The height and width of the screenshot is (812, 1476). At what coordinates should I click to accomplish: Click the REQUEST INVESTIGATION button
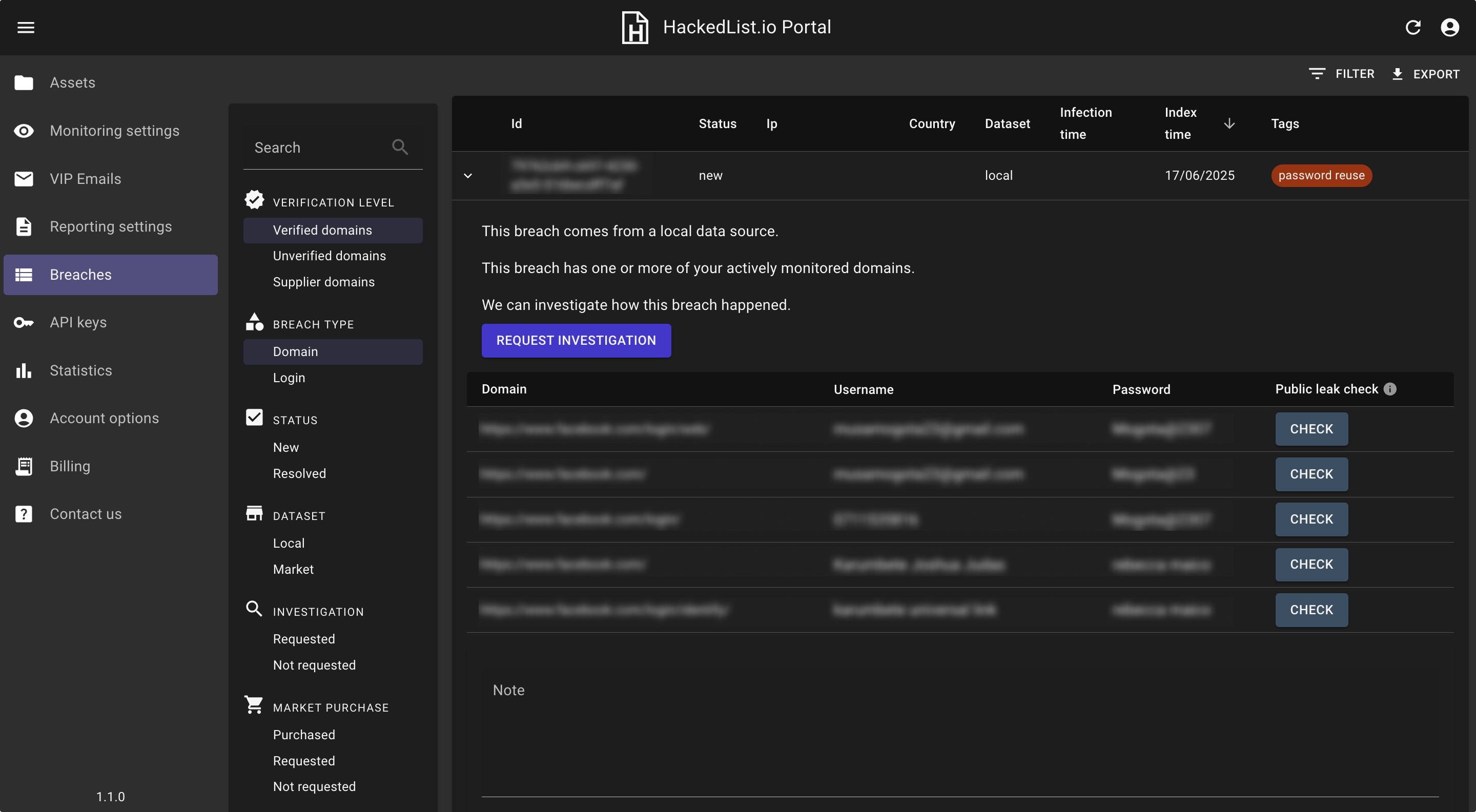576,340
